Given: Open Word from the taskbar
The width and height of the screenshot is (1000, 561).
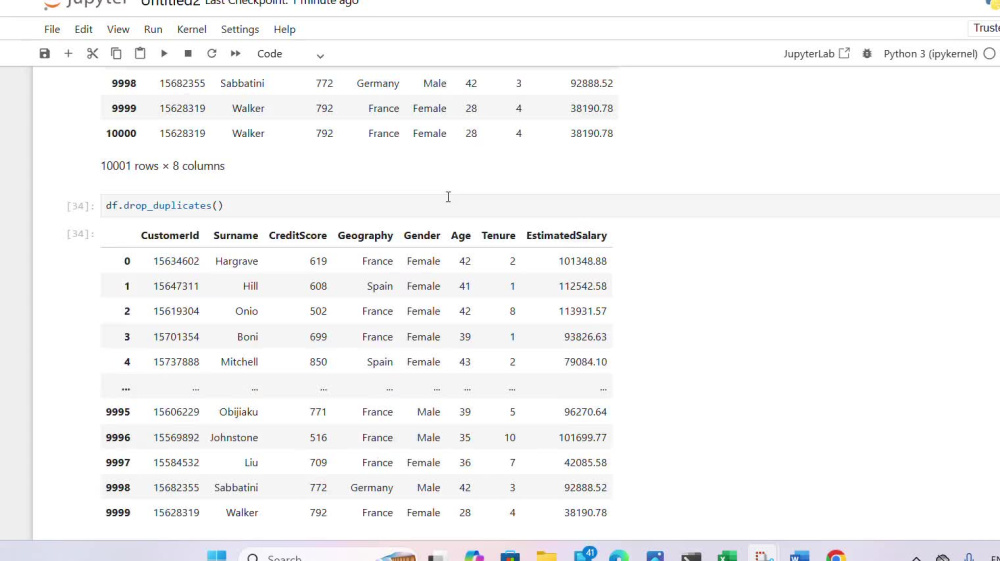Looking at the screenshot, I should coord(799,557).
